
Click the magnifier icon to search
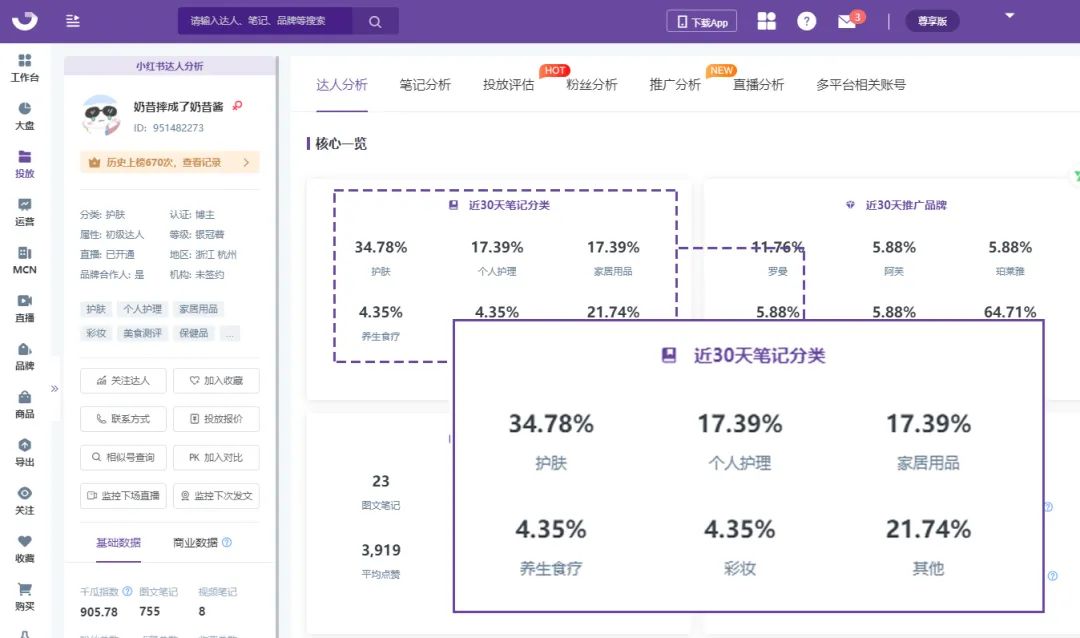[x=375, y=20]
